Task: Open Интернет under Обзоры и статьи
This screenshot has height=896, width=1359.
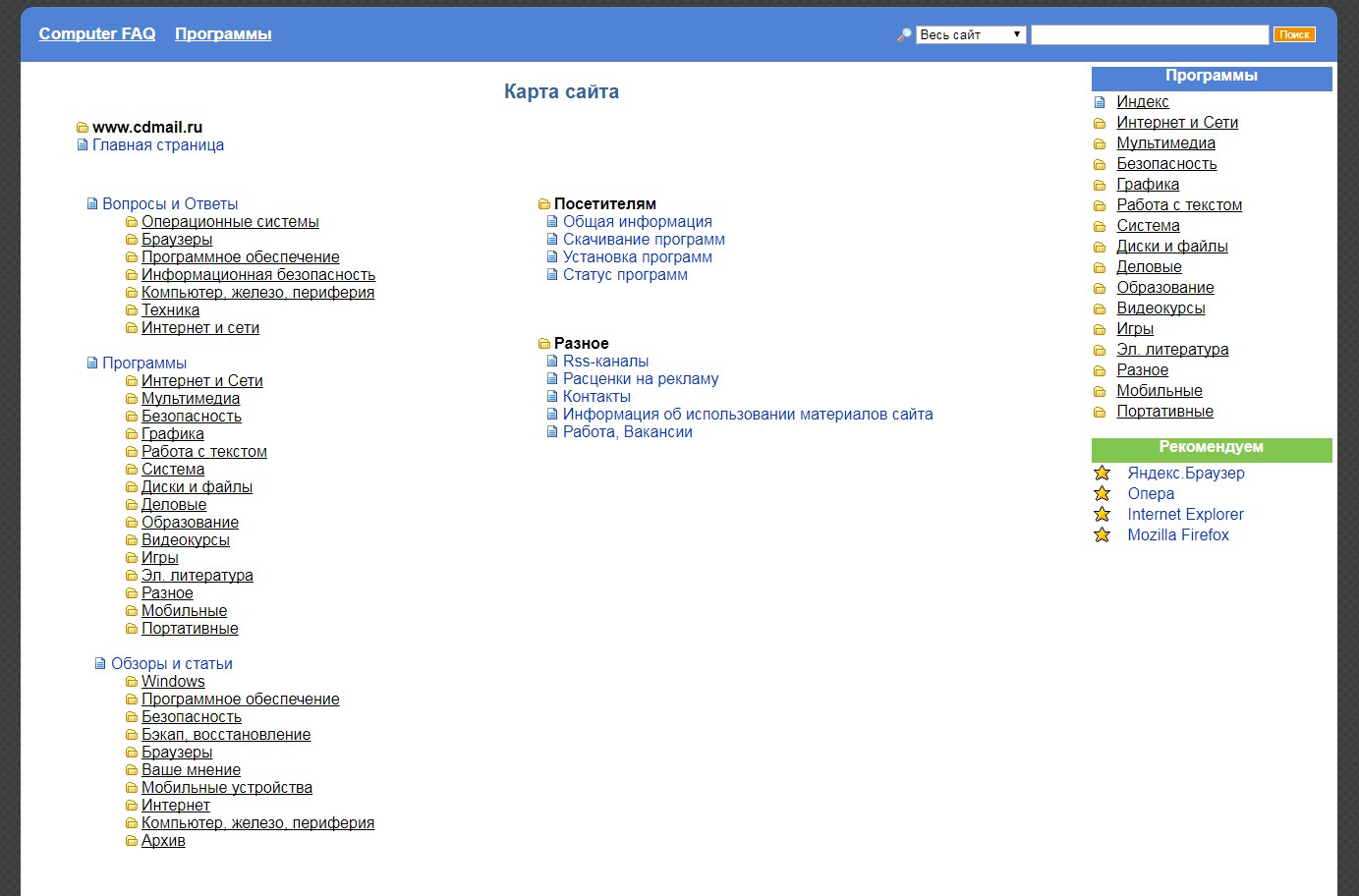Action: point(176,806)
